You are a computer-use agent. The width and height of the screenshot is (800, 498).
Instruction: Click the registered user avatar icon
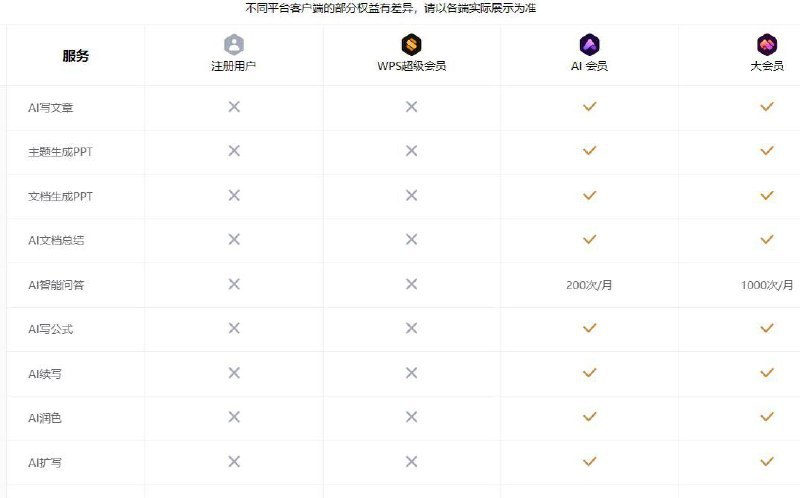pyautogui.click(x=234, y=45)
